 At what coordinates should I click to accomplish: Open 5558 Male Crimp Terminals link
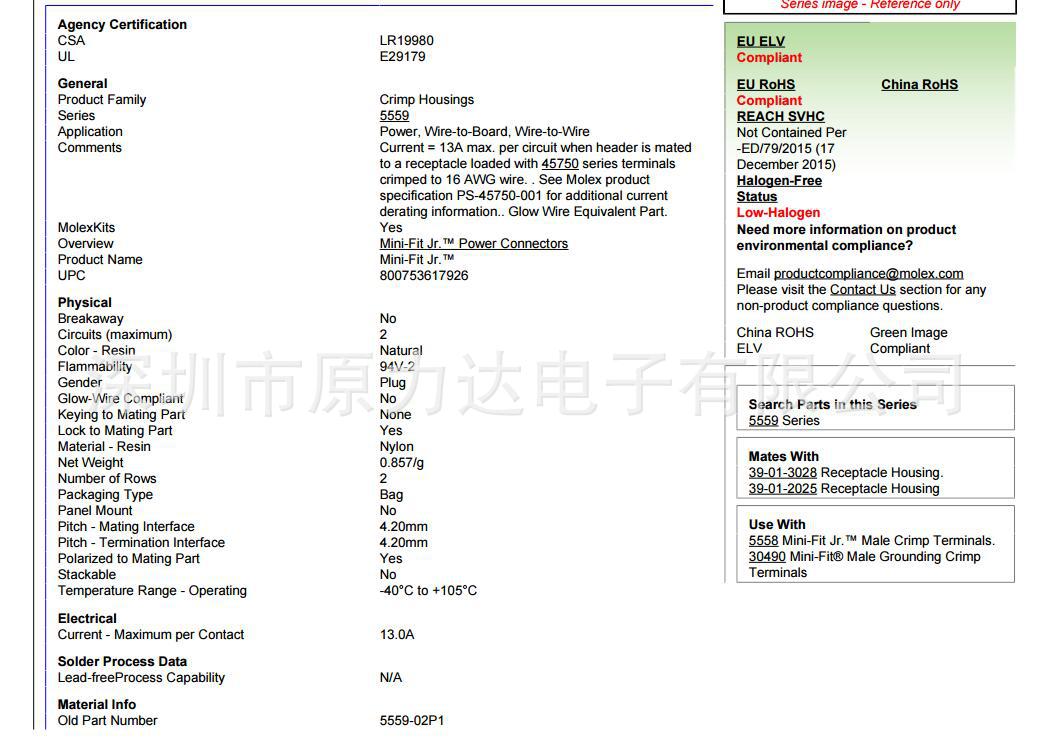[763, 541]
